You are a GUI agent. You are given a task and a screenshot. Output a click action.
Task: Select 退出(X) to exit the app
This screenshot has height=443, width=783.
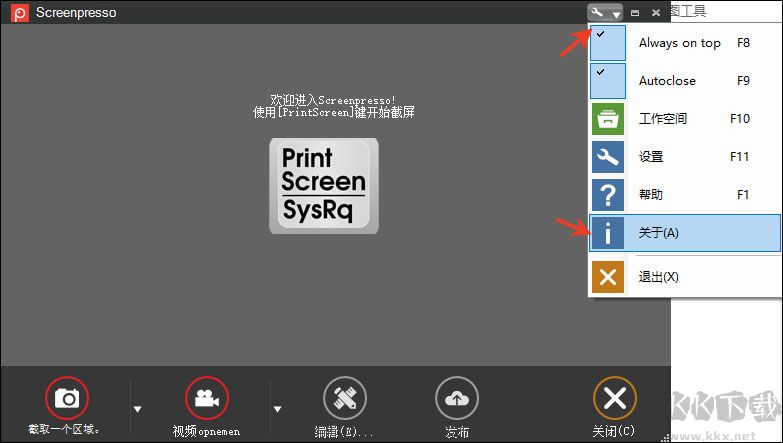point(684,277)
